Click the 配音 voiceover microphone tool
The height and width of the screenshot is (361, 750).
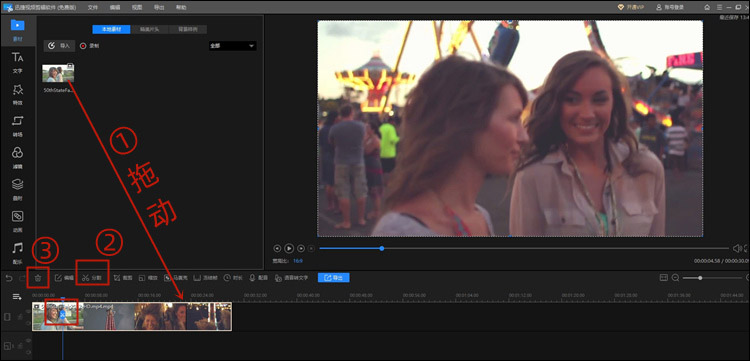click(259, 278)
